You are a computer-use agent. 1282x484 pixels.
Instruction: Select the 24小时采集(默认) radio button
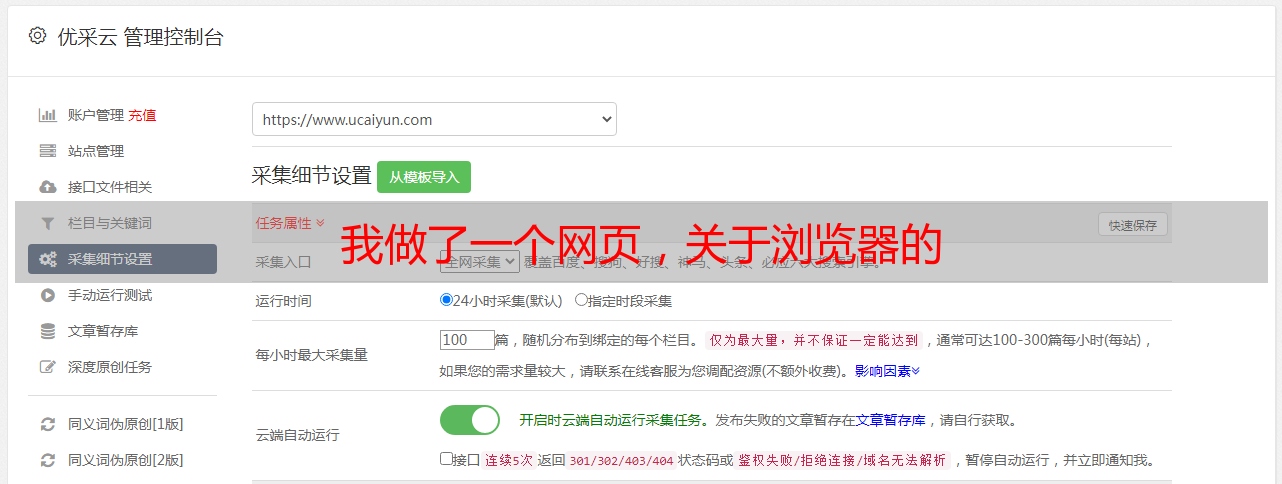click(x=446, y=299)
